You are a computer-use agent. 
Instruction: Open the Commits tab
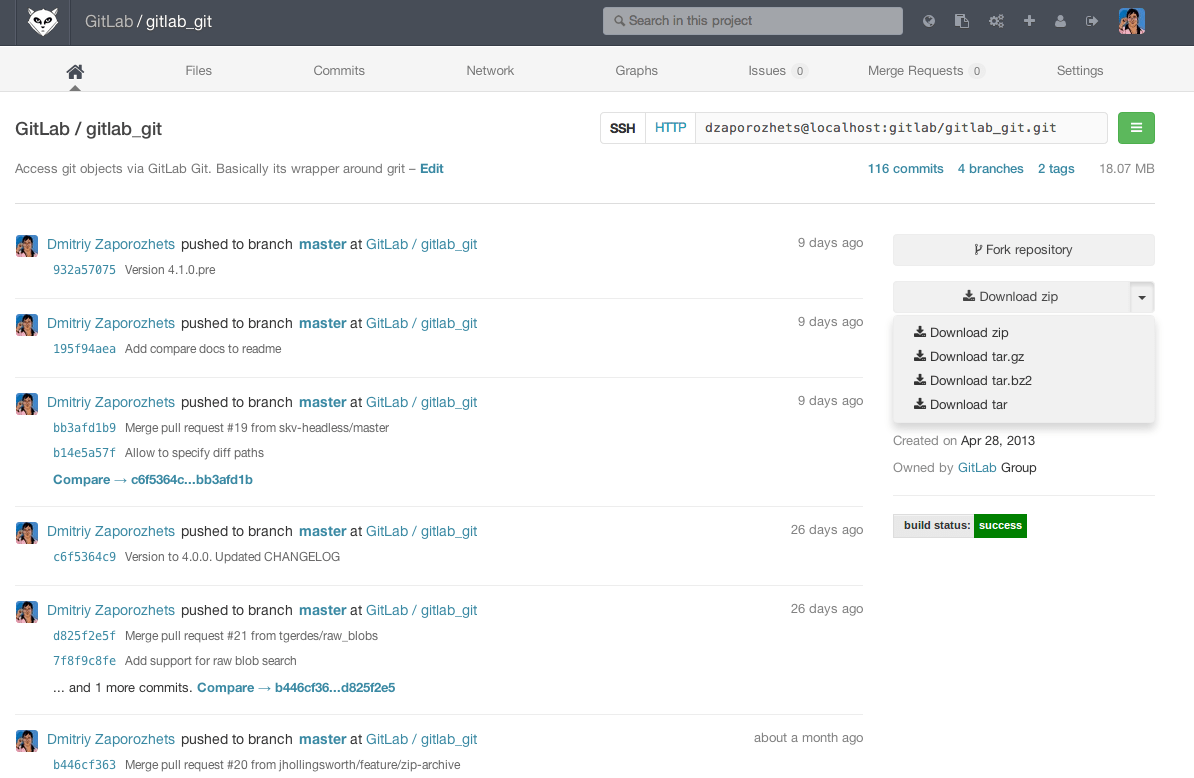tap(339, 71)
